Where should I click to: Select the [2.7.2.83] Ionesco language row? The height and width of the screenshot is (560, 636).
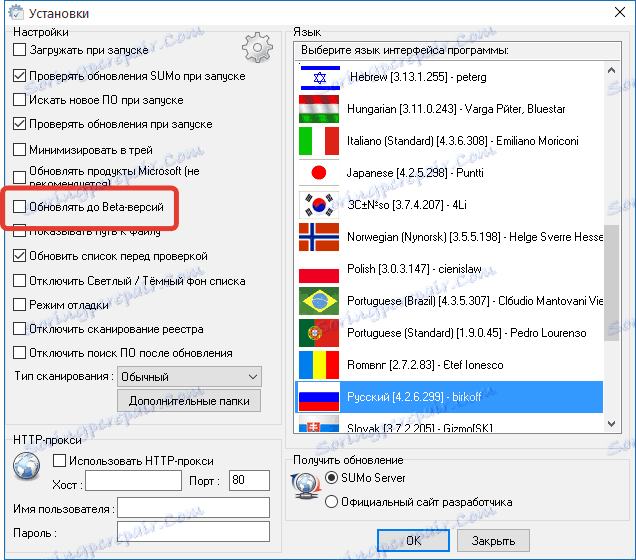point(449,365)
